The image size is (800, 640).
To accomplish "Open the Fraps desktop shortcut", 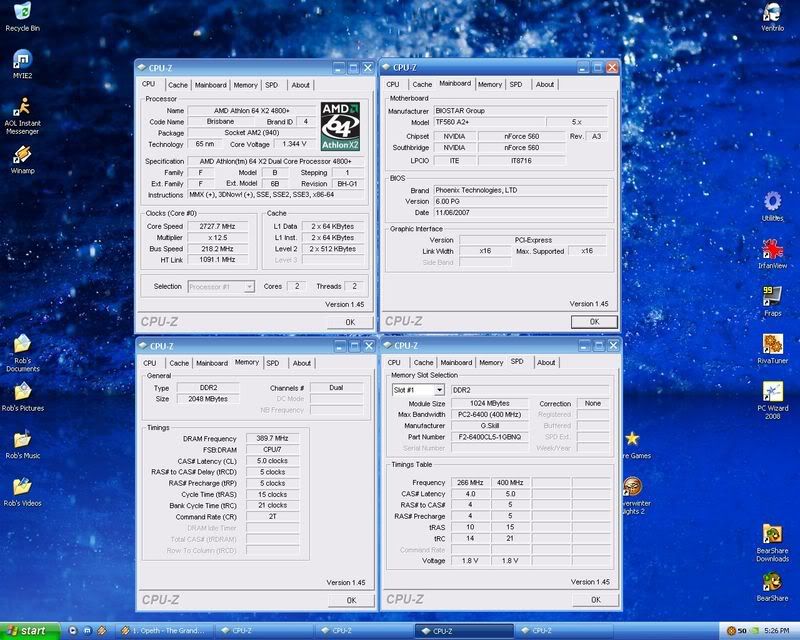I will pyautogui.click(x=772, y=296).
